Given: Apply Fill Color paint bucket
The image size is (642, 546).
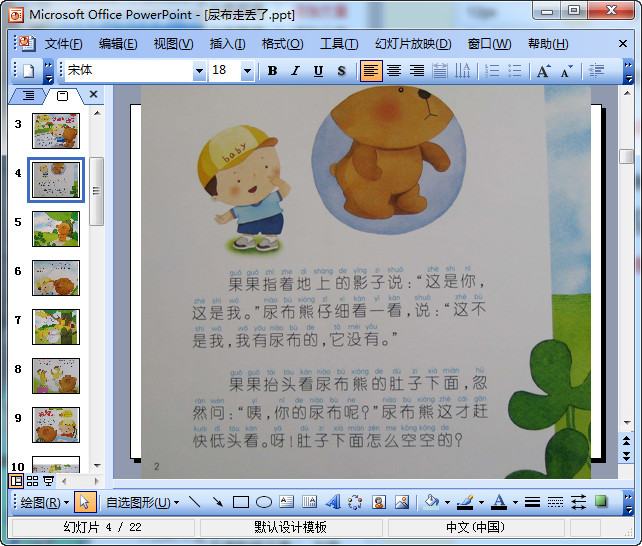Looking at the screenshot, I should 432,502.
